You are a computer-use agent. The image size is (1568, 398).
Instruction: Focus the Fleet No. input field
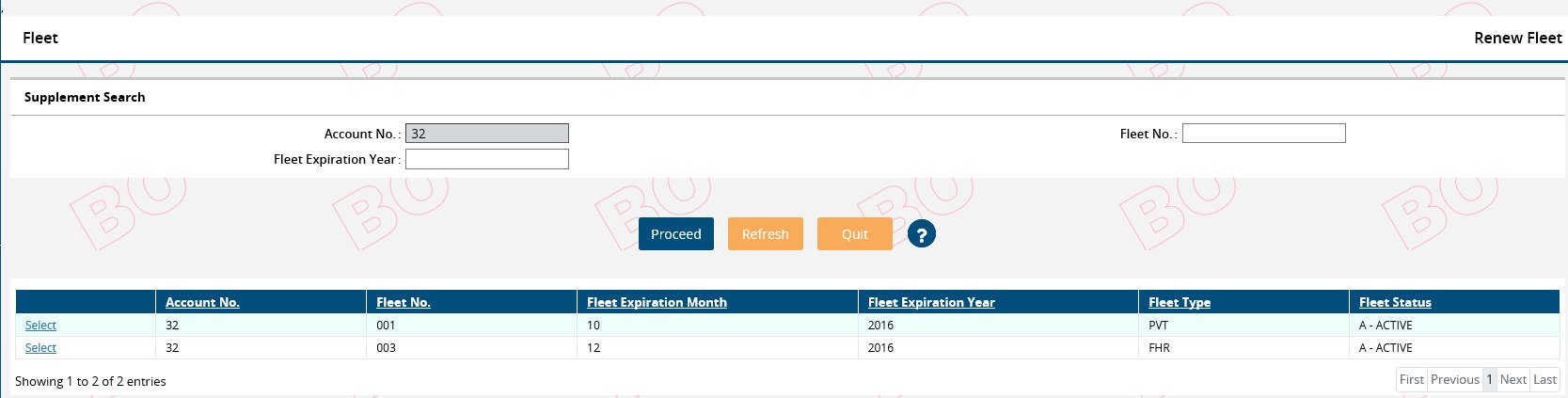[1264, 134]
